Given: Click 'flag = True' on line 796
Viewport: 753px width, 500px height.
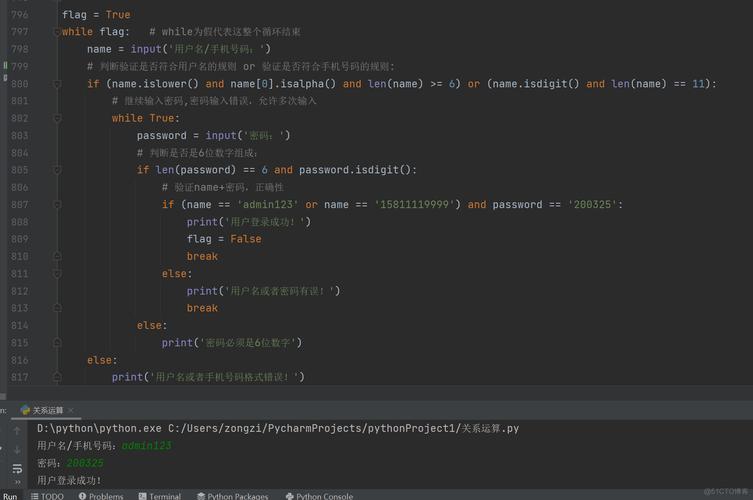Looking at the screenshot, I should tap(96, 15).
